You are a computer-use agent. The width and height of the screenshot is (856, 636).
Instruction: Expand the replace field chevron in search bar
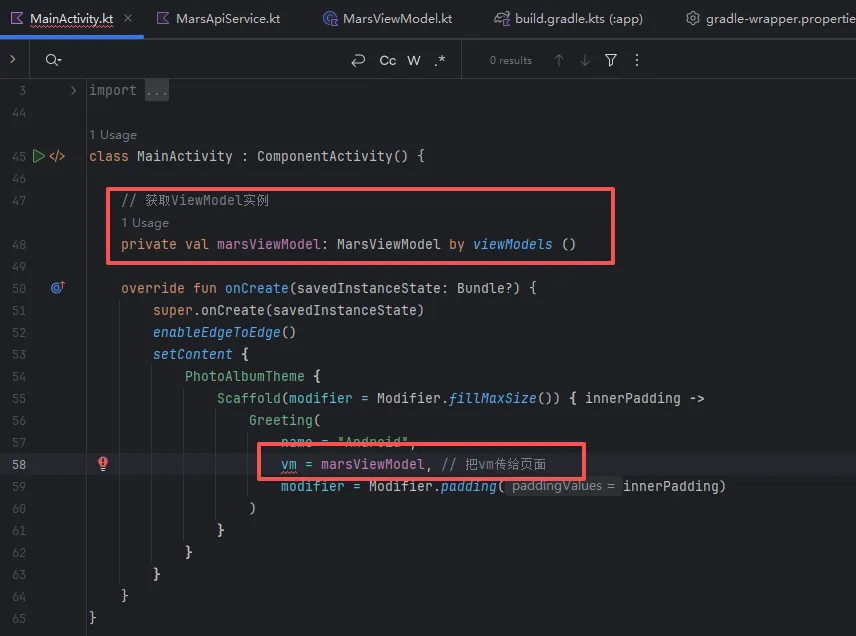(x=13, y=59)
